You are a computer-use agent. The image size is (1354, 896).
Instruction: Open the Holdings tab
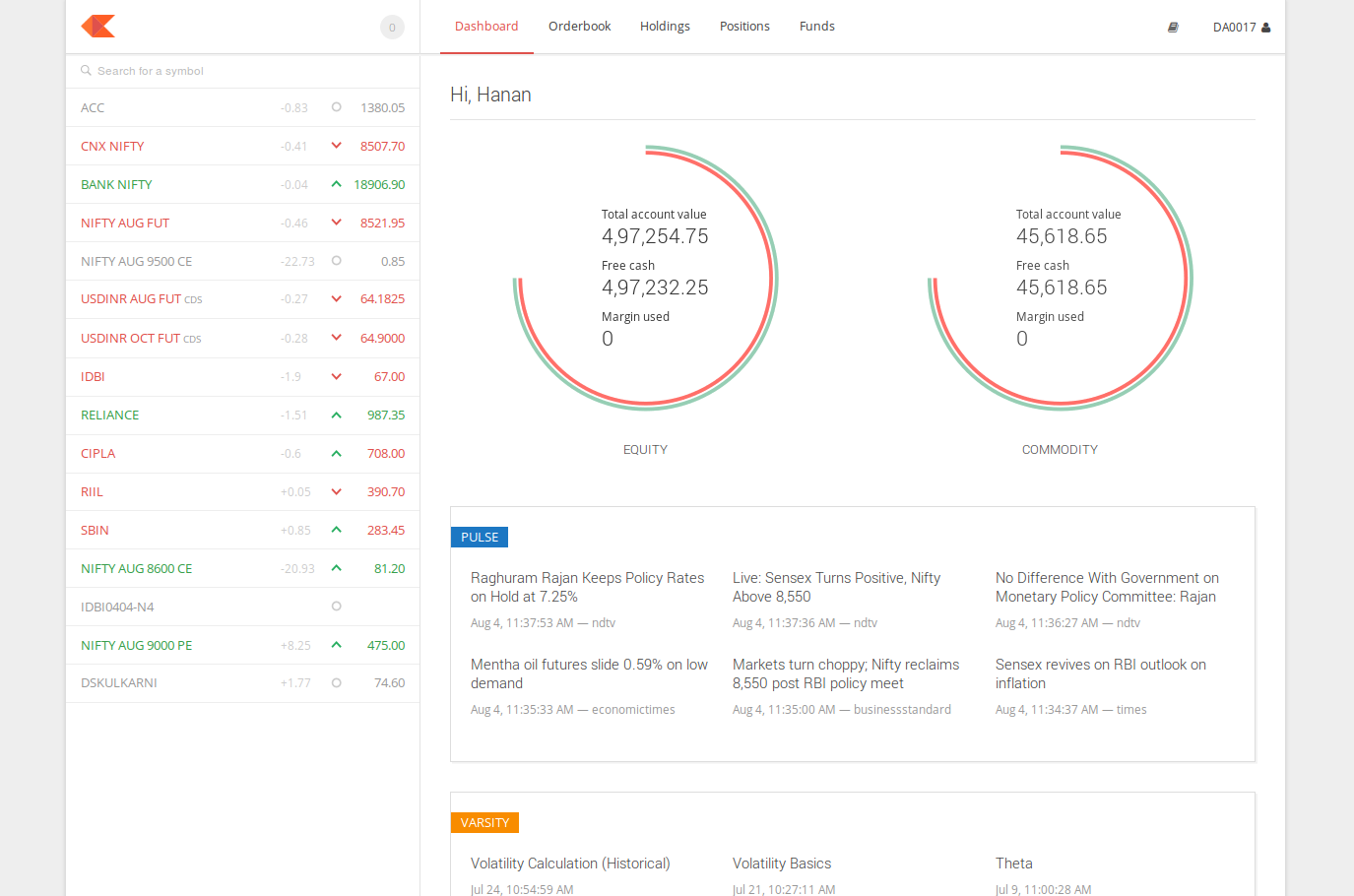point(665,26)
